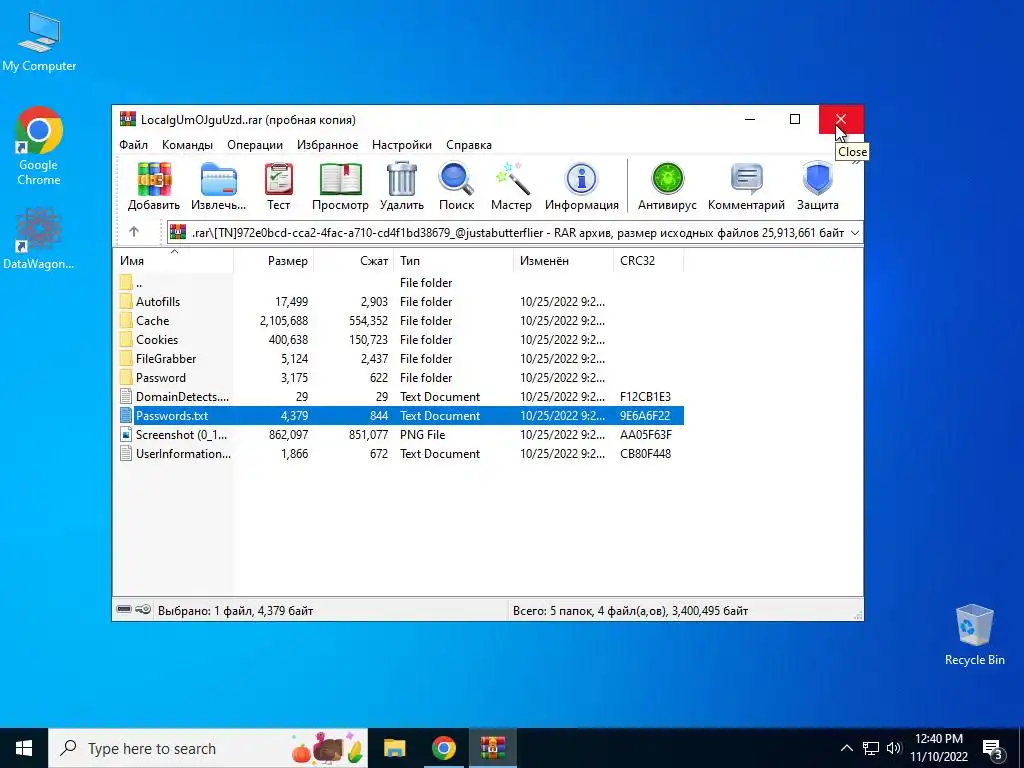Open the Справка menu

(x=469, y=145)
